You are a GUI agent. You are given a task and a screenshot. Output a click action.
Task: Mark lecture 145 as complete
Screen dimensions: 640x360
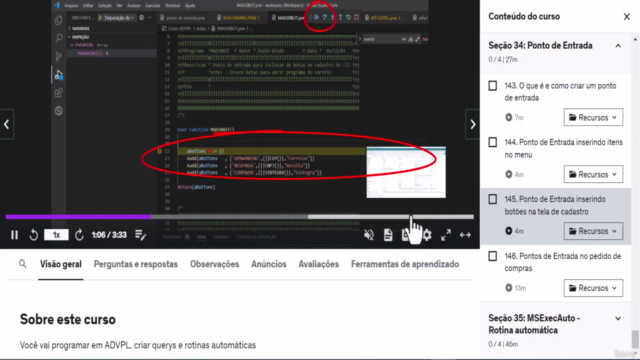coord(493,199)
